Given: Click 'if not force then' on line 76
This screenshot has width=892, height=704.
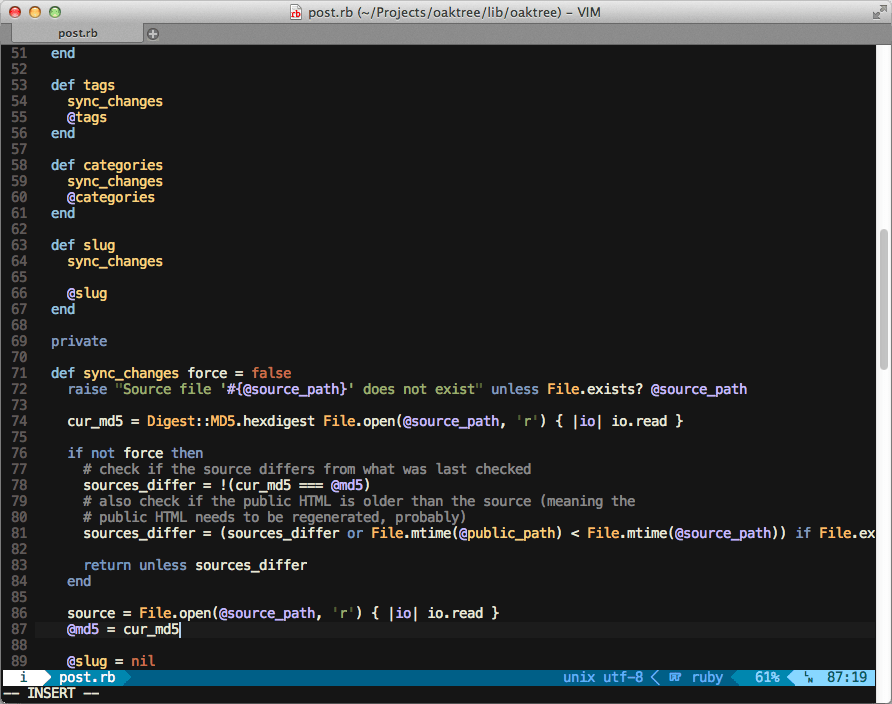Looking at the screenshot, I should point(135,453).
